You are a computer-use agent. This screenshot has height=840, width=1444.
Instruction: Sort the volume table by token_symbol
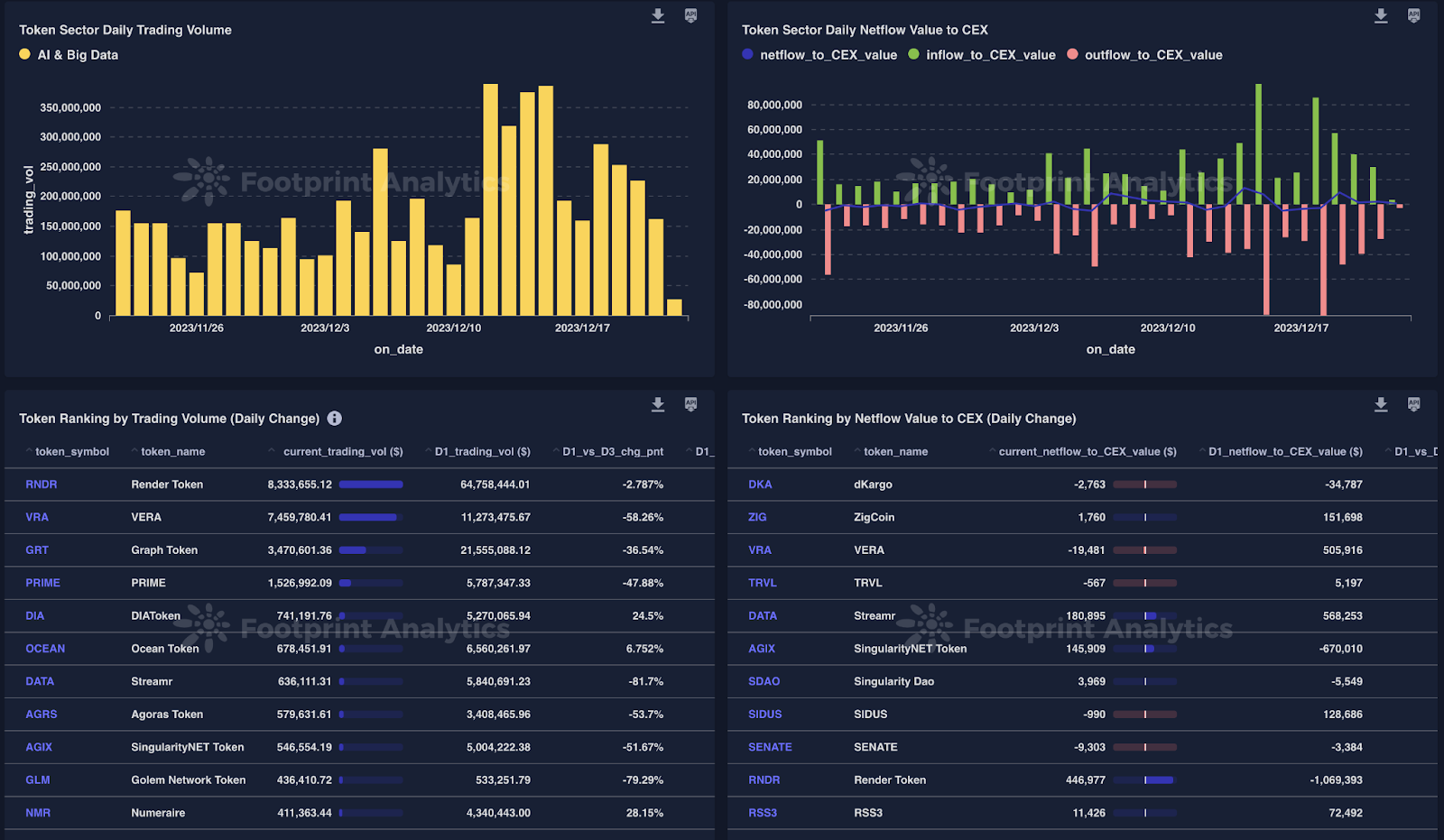(x=28, y=451)
